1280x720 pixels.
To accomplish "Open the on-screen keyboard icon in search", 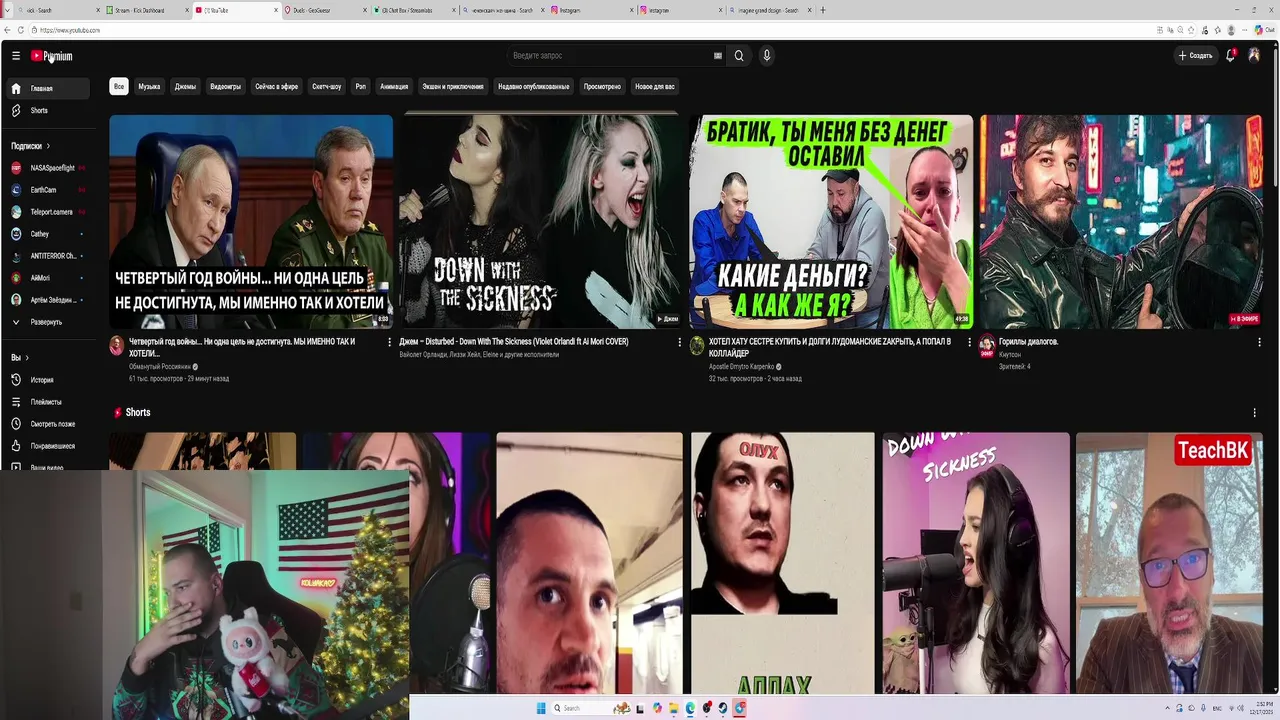I will (717, 56).
